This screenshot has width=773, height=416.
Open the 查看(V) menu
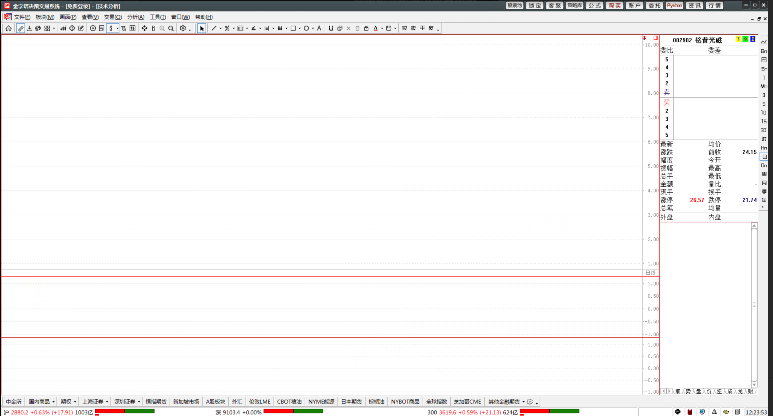pyautogui.click(x=90, y=17)
